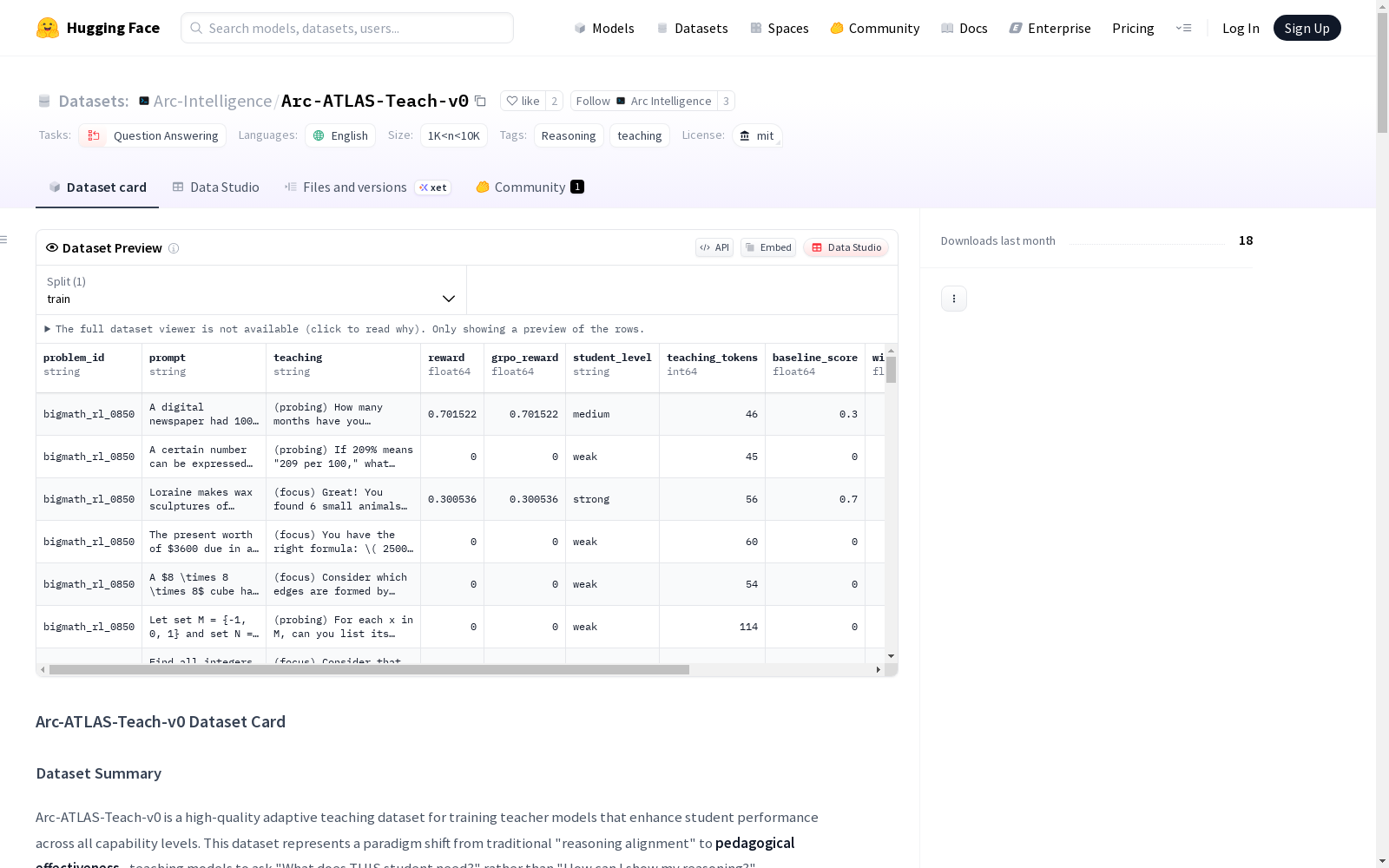Image resolution: width=1389 pixels, height=868 pixels.
Task: Click the 'Loraine makes wax sculptures' prompt cell
Action: click(204, 499)
